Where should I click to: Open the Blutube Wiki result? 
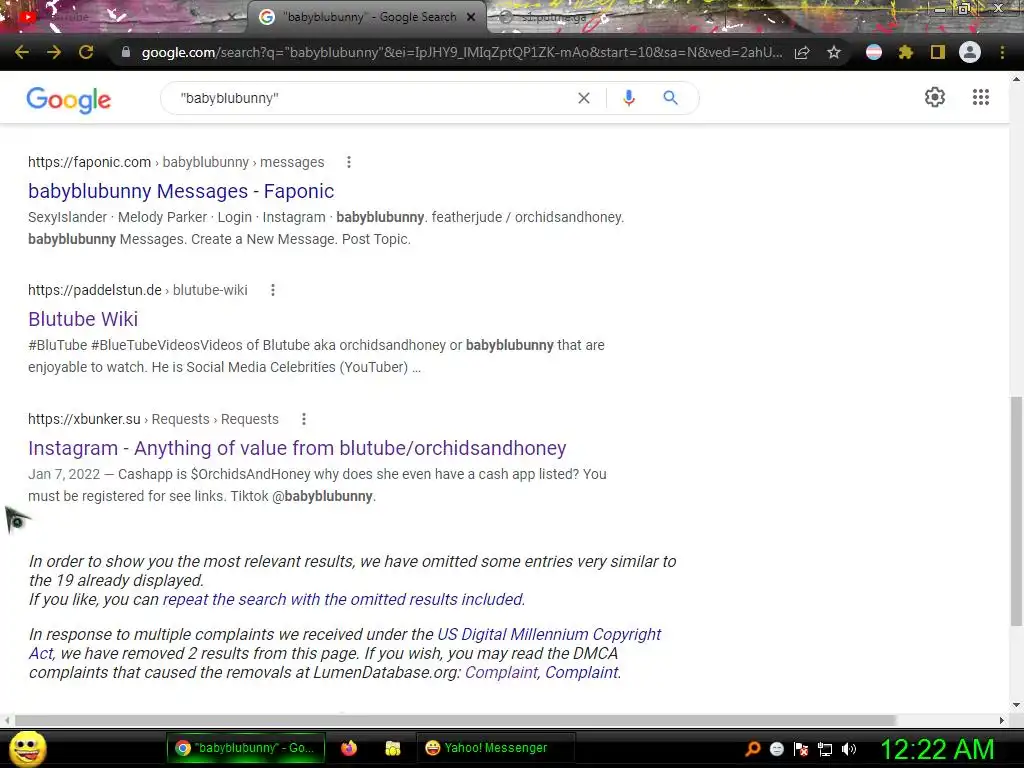(x=83, y=319)
